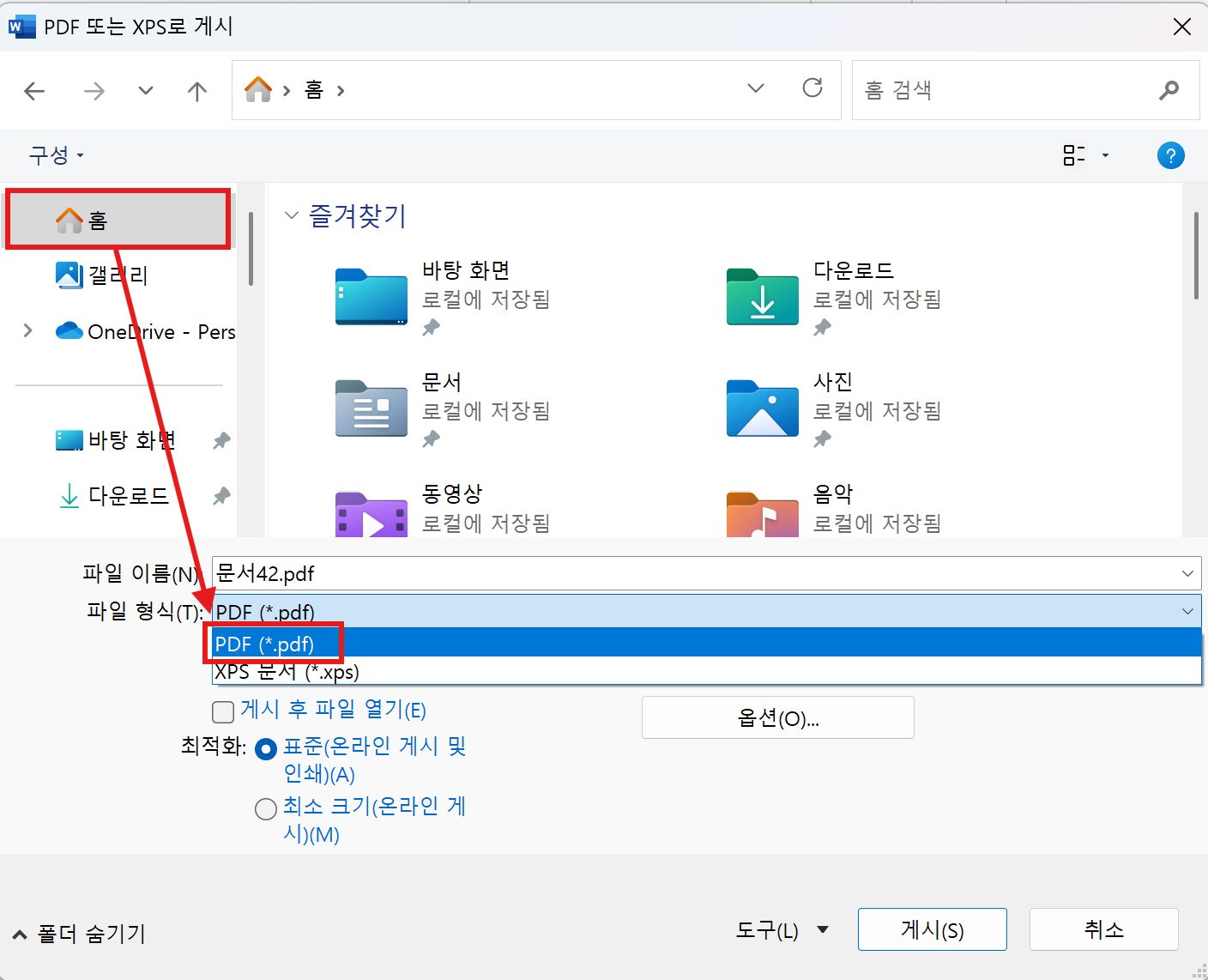Click the 홈 breadcrumb segment in address bar

pos(314,90)
